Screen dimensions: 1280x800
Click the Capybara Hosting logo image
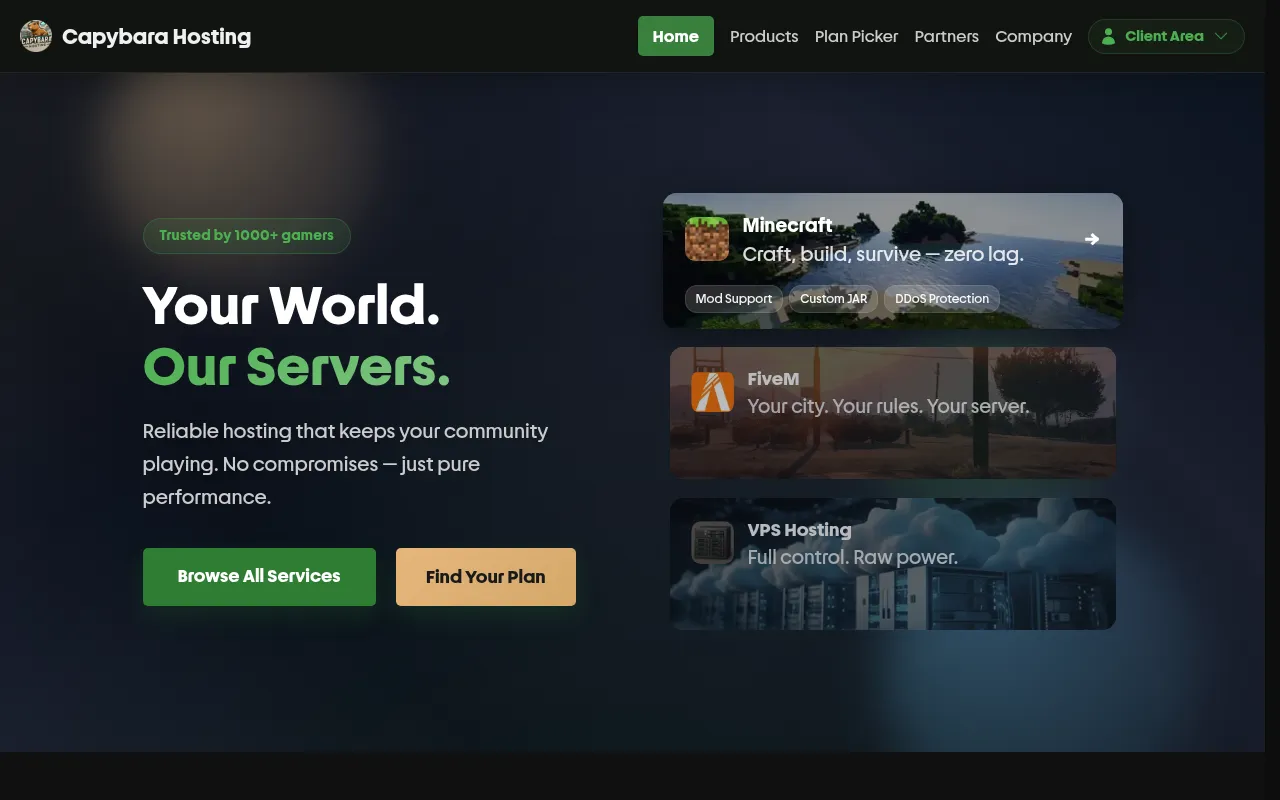[x=36, y=36]
